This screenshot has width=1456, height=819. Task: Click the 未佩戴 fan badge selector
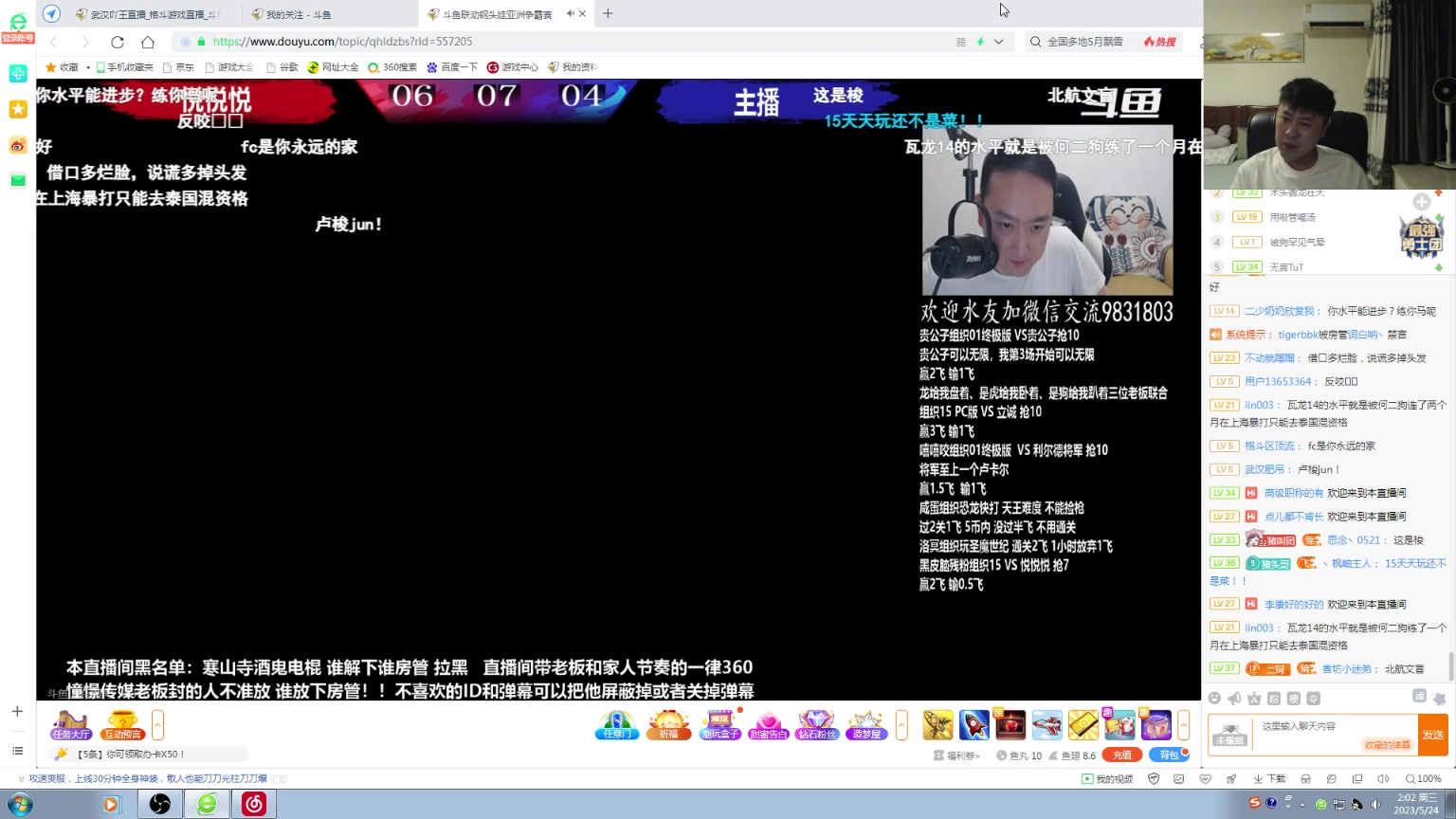[x=1229, y=735]
